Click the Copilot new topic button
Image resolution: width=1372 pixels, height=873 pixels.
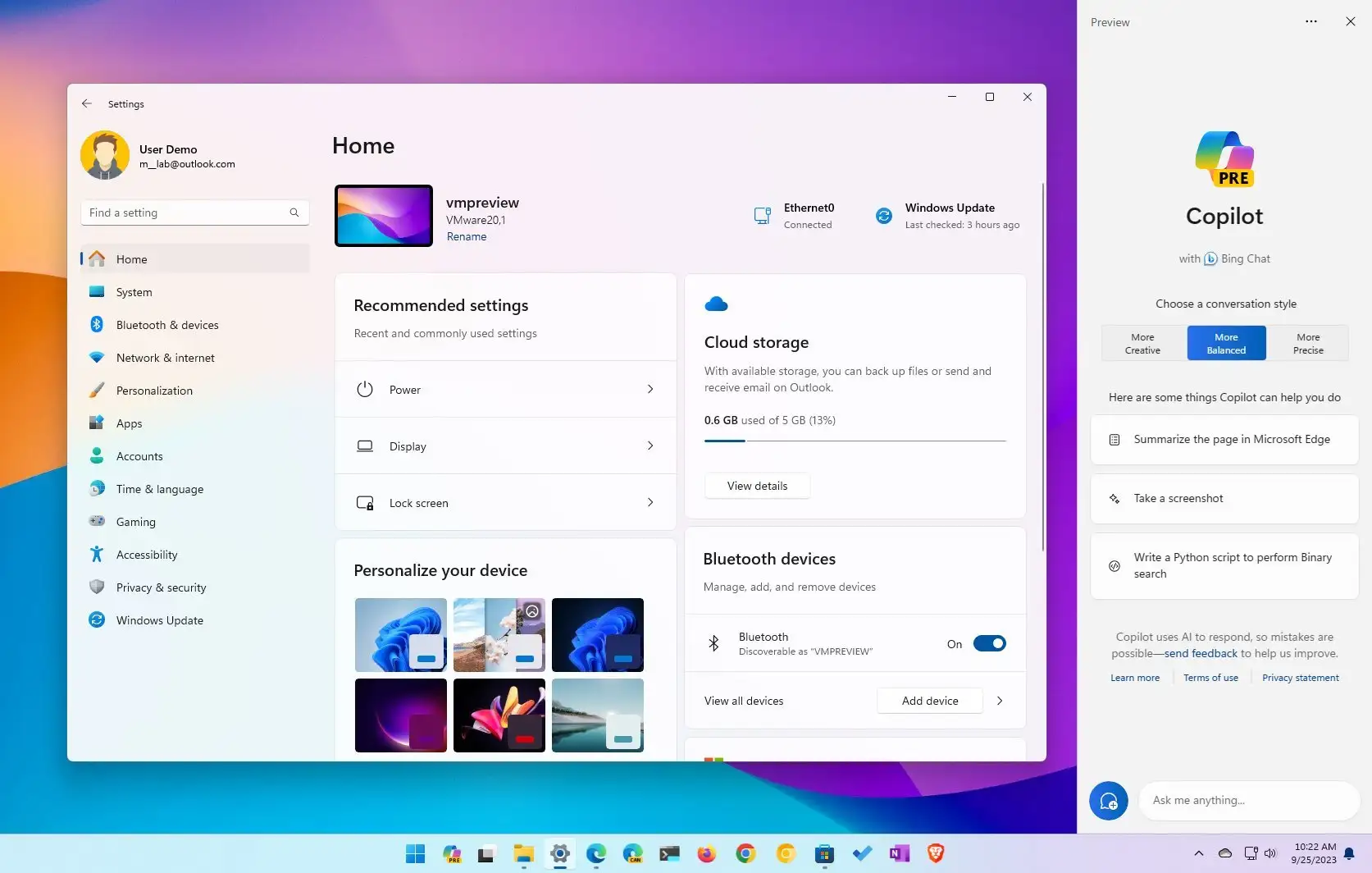(1109, 801)
